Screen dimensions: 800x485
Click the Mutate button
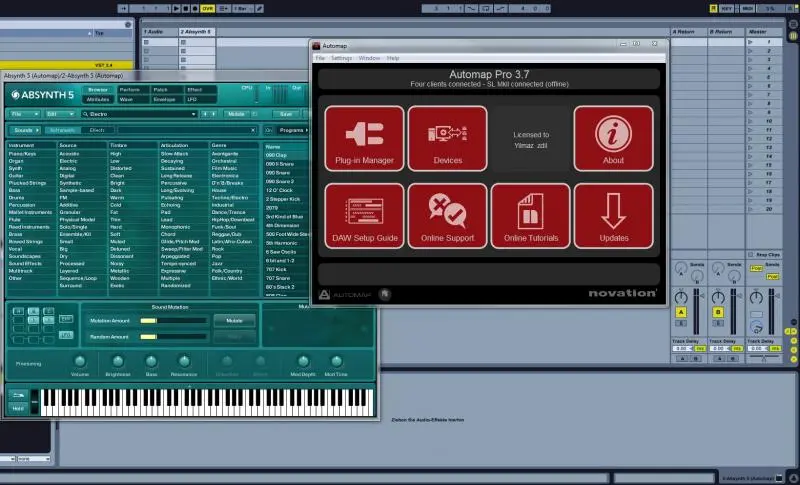click(234, 321)
